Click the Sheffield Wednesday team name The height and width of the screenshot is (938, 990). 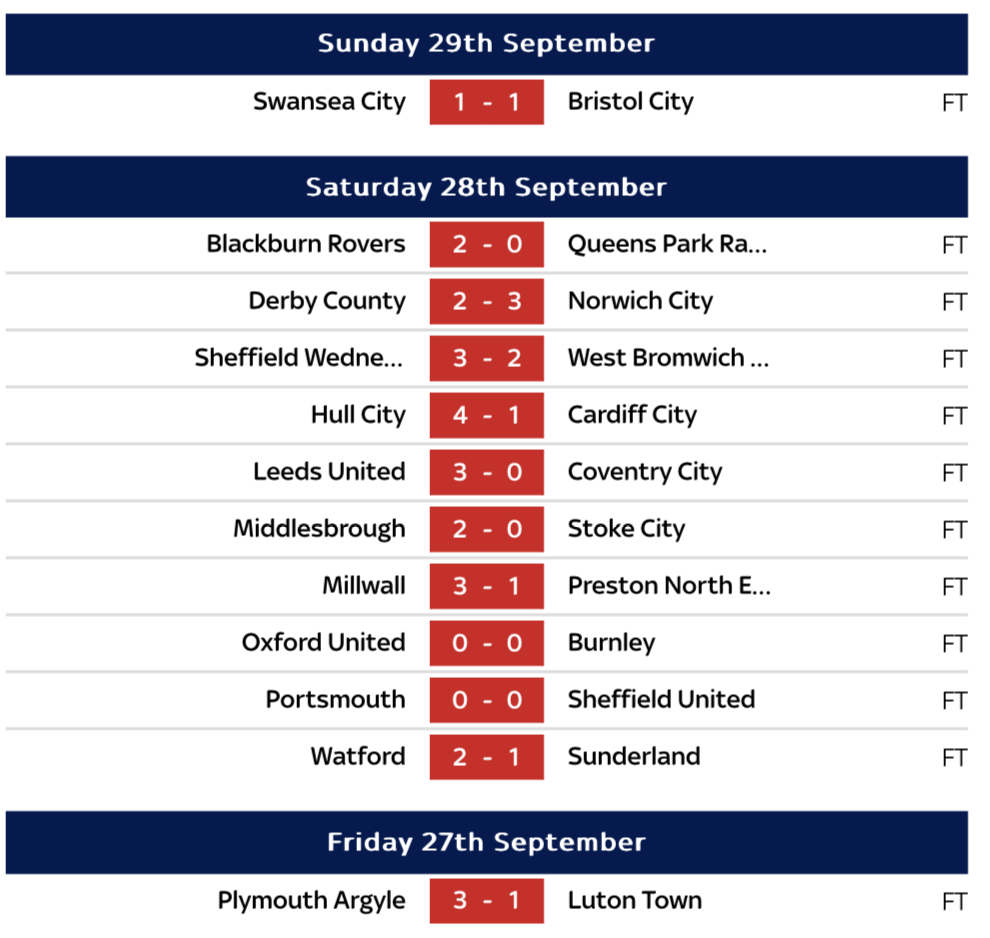pos(299,358)
